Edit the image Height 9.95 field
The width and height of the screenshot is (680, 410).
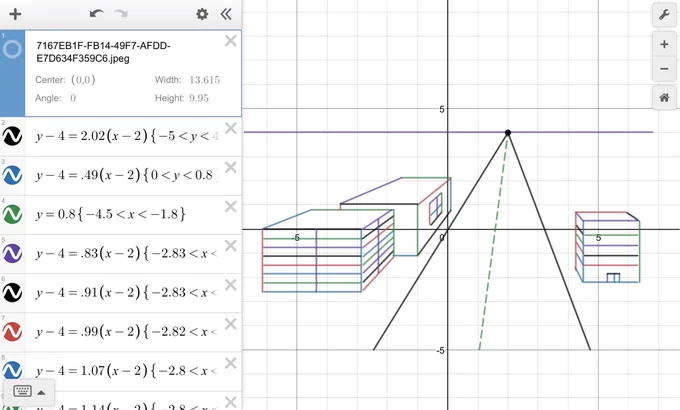tap(199, 98)
